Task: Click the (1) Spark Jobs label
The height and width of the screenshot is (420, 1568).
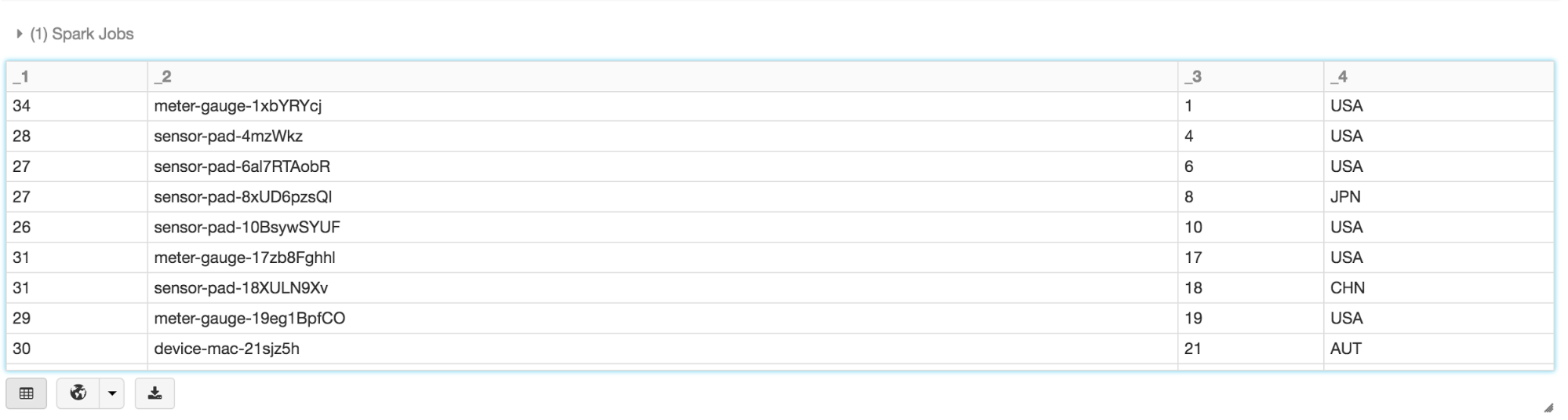Action: (82, 34)
